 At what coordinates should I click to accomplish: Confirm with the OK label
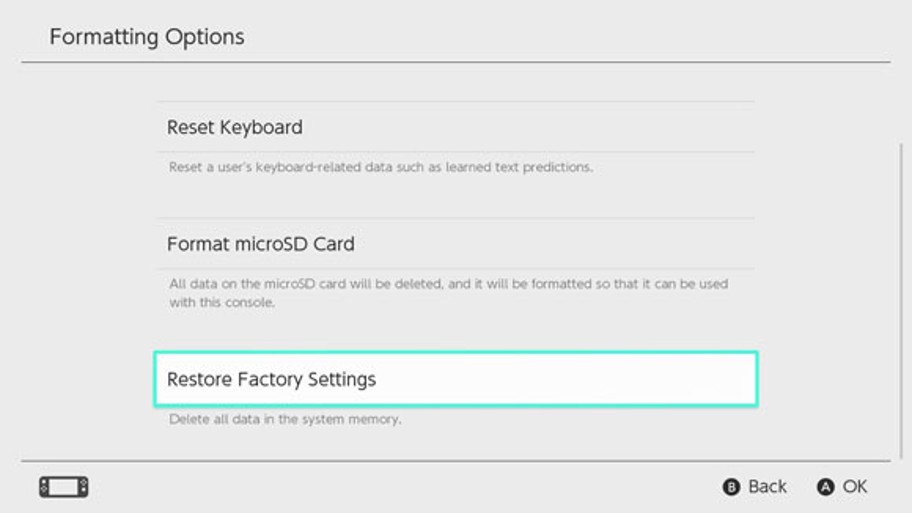(x=855, y=486)
